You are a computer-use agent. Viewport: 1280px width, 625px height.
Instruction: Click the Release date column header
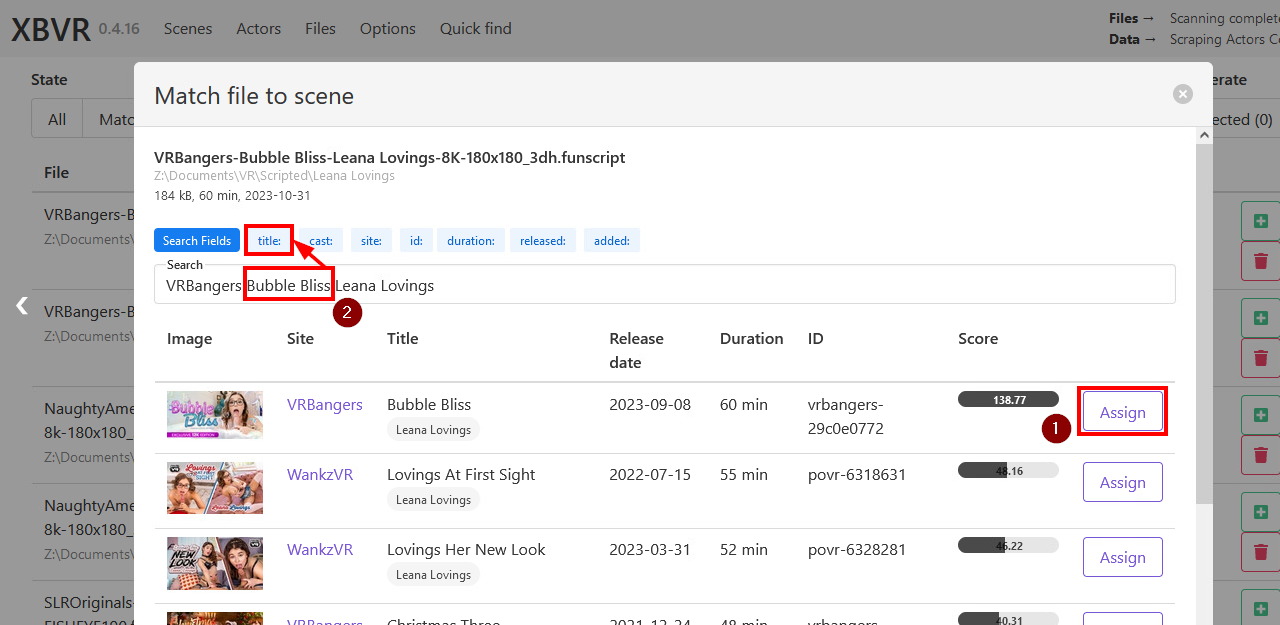pyautogui.click(x=637, y=350)
